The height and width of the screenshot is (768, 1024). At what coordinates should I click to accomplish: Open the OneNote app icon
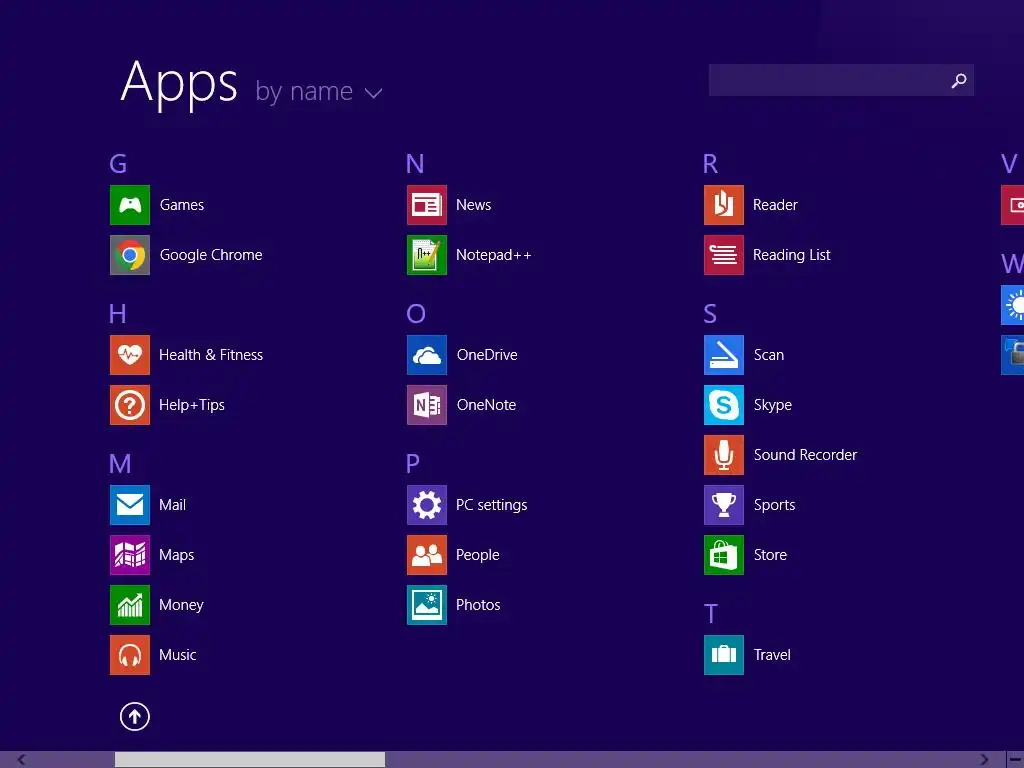(426, 405)
